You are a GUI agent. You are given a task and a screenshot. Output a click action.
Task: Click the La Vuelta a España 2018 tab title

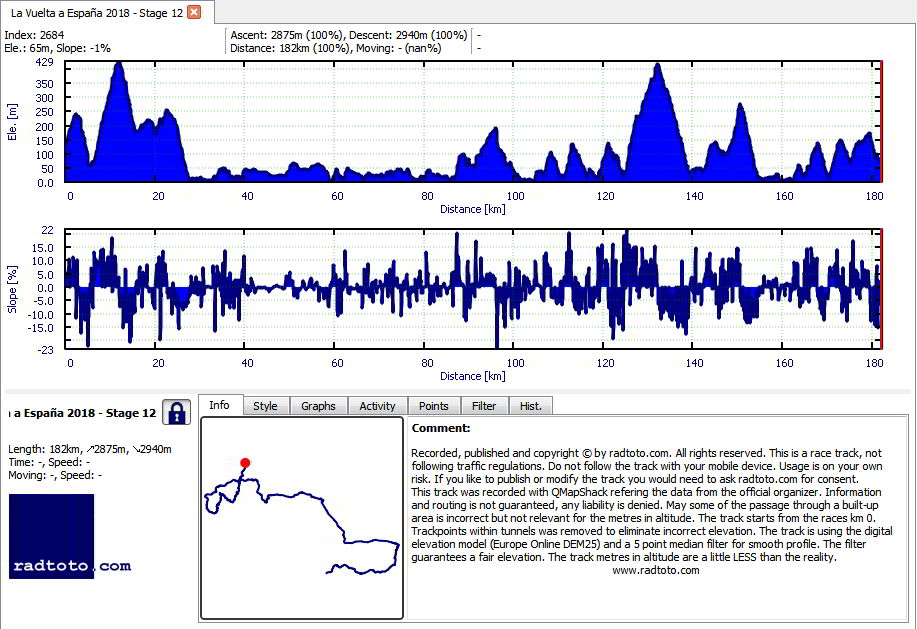(x=97, y=12)
